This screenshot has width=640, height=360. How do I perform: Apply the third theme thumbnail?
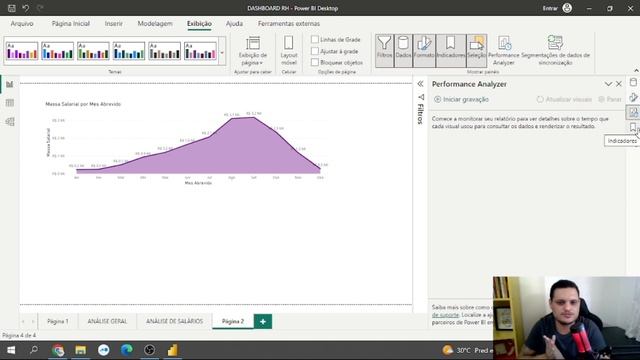coord(93,51)
